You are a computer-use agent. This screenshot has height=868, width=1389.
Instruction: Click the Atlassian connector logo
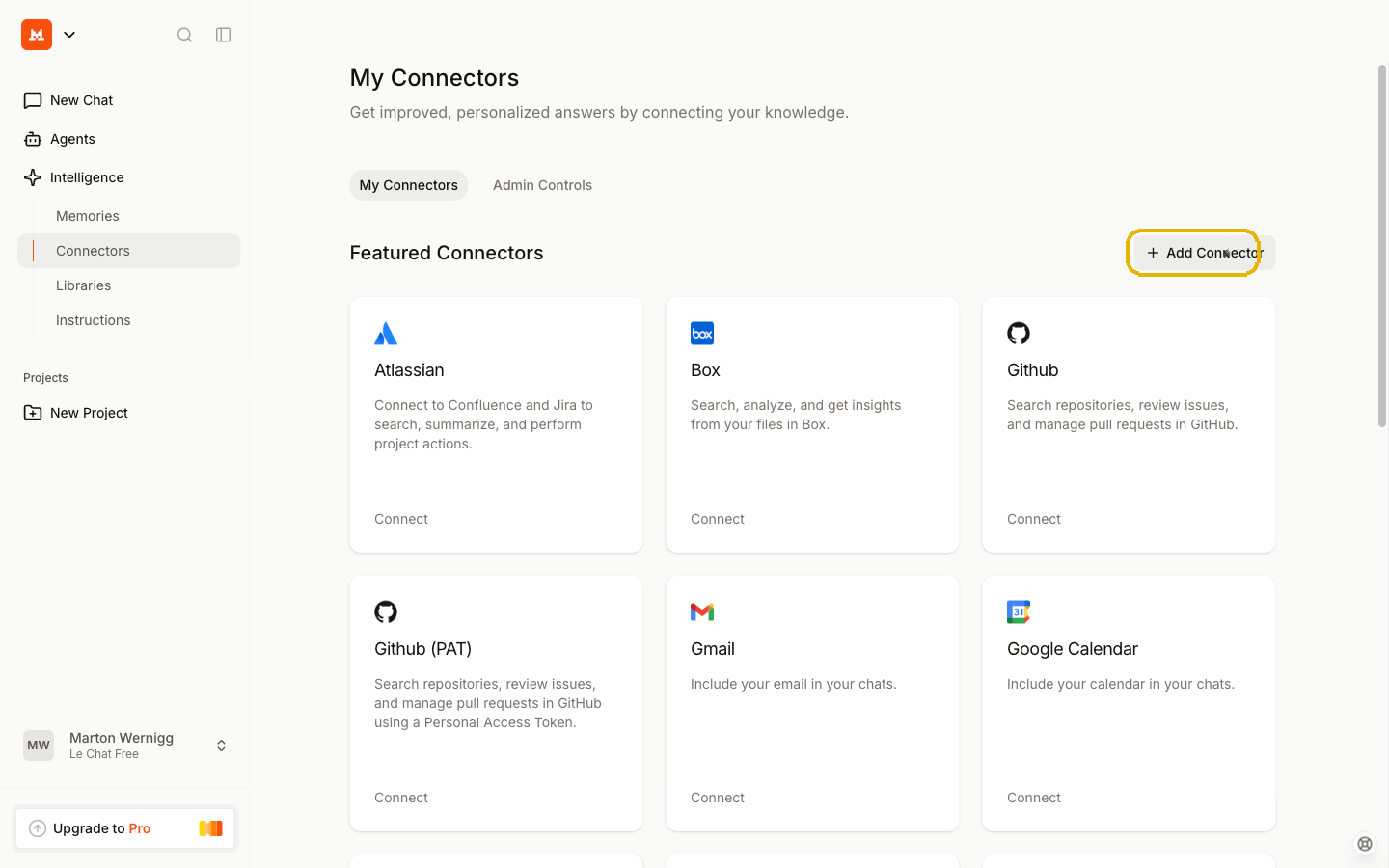(x=386, y=334)
